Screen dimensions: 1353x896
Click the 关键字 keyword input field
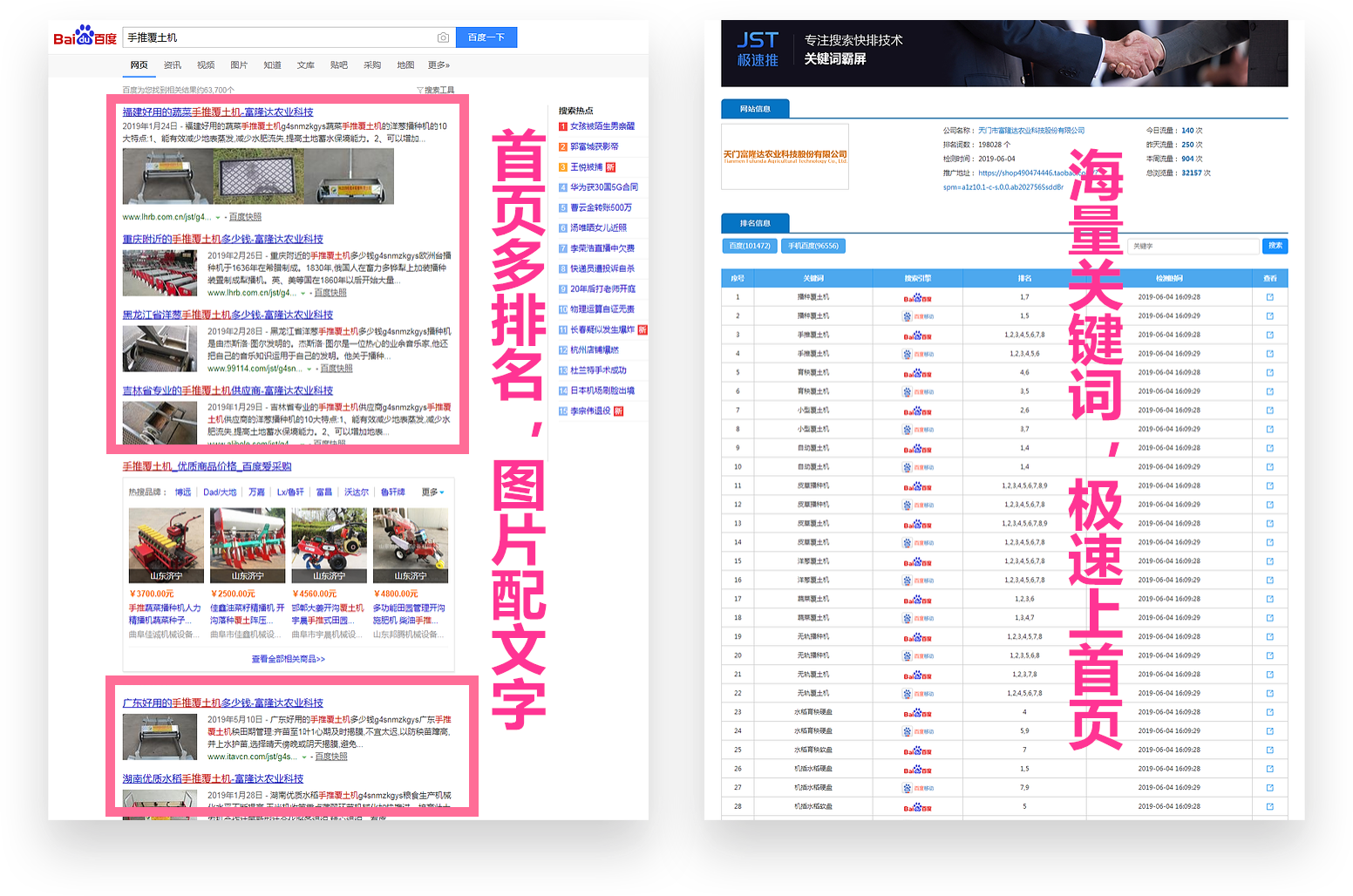click(x=1193, y=246)
